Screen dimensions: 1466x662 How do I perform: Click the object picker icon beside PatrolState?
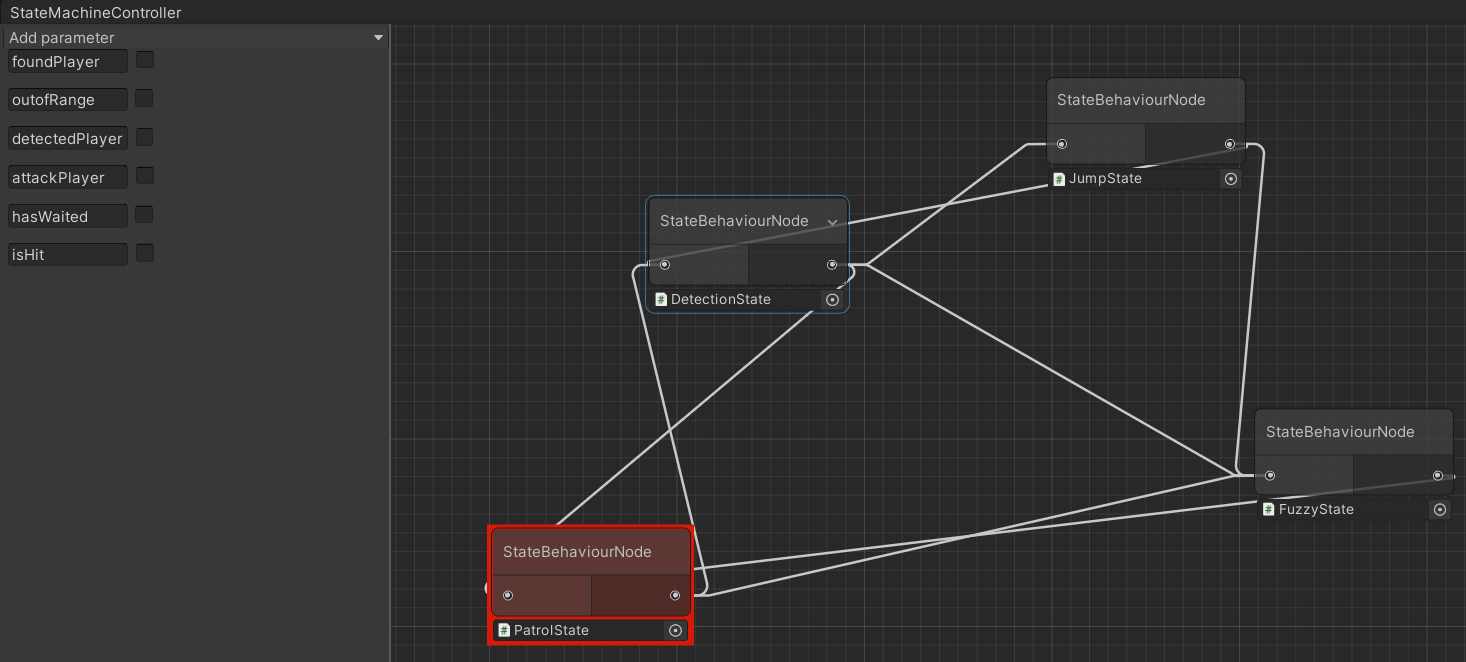pos(675,630)
